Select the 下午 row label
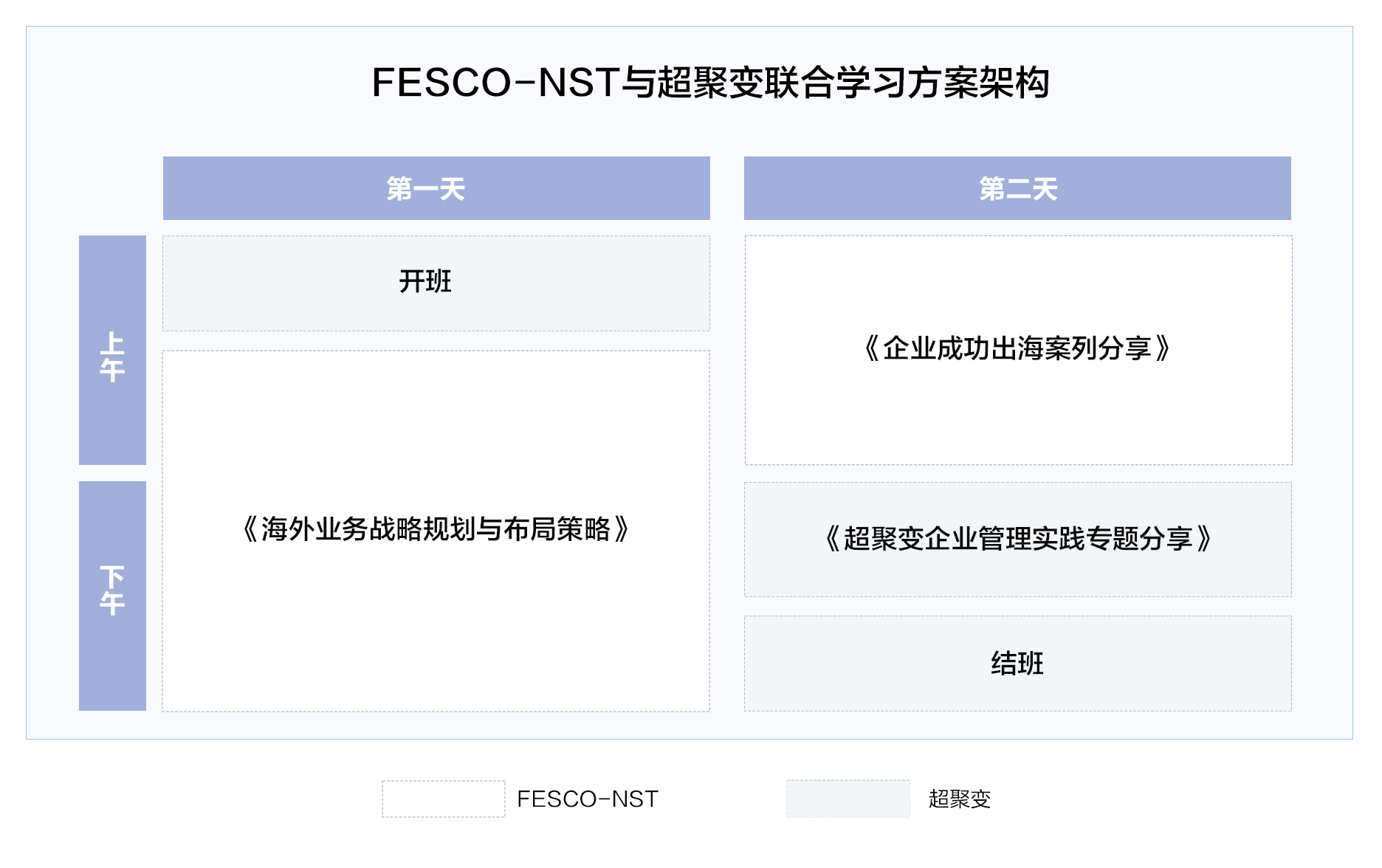Image resolution: width=1382 pixels, height=868 pixels. [x=112, y=595]
